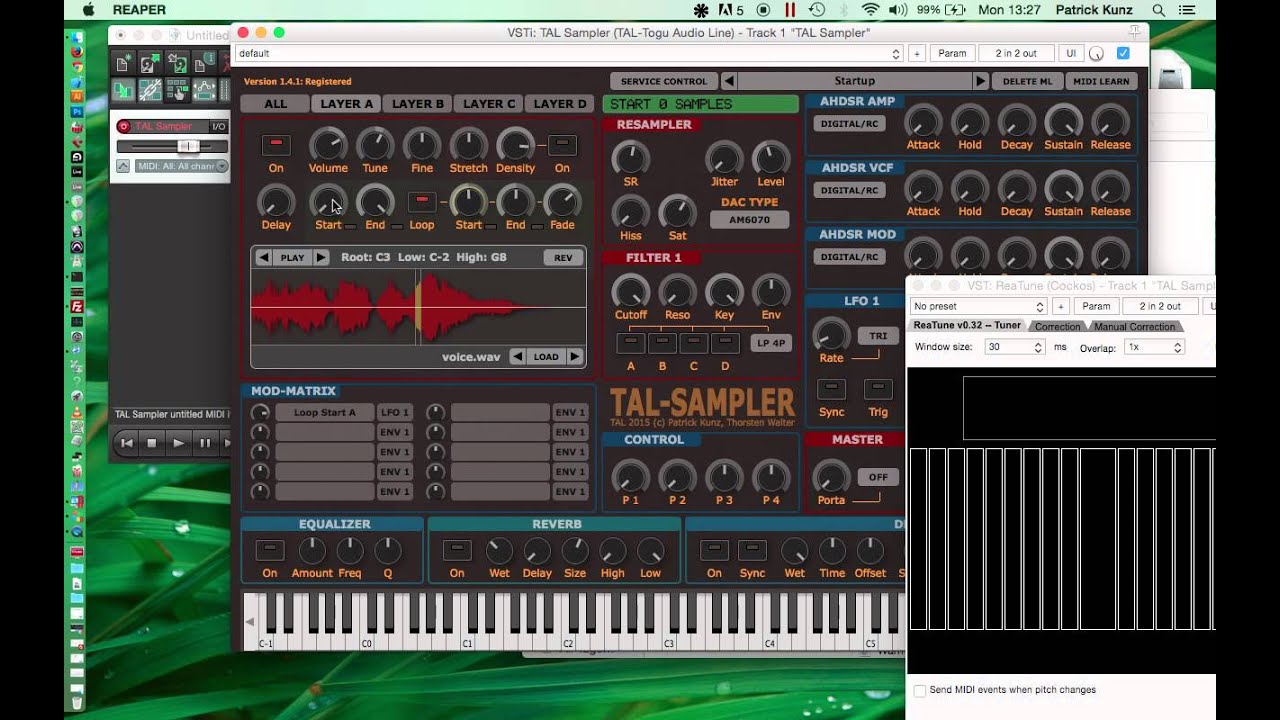Toggle the Reverb On switch
1280x720 pixels.
tap(457, 550)
